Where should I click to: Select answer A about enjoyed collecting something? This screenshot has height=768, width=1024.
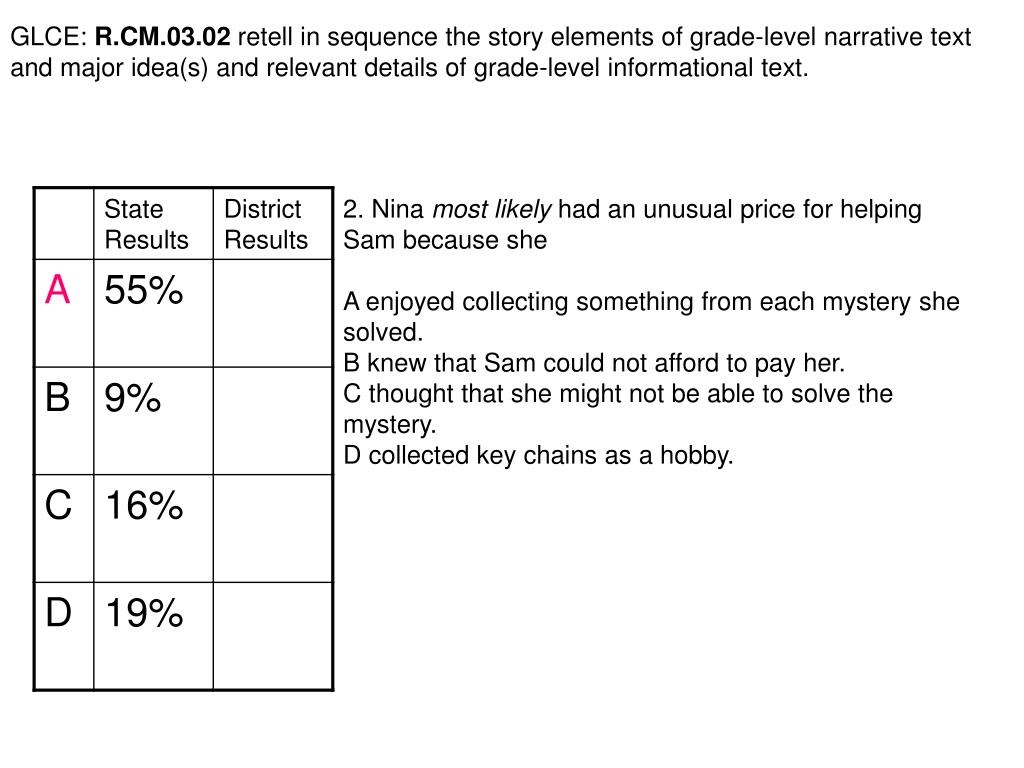[651, 317]
